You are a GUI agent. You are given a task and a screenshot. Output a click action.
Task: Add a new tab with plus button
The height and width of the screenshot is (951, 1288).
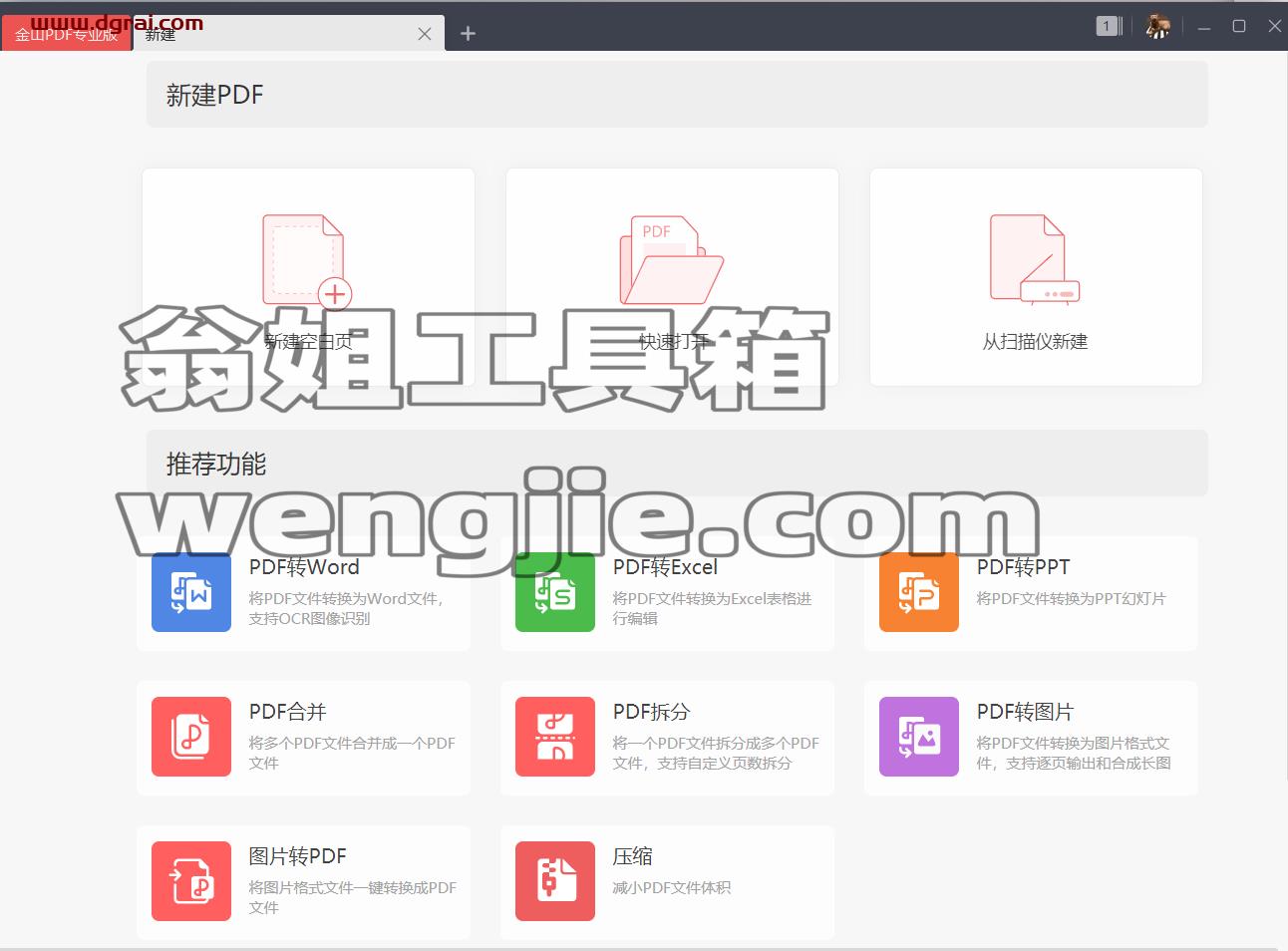point(468,34)
